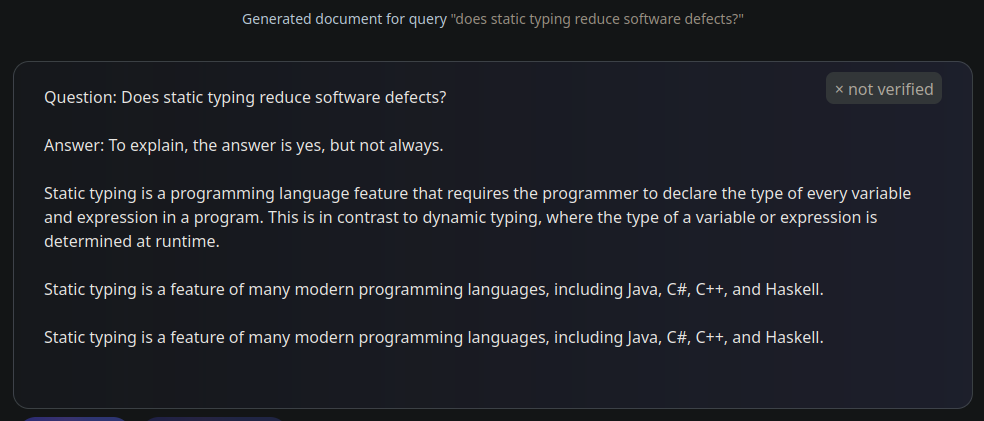Click the duplicated last sentence about modern languages
The image size is (984, 421).
pyautogui.click(x=434, y=338)
